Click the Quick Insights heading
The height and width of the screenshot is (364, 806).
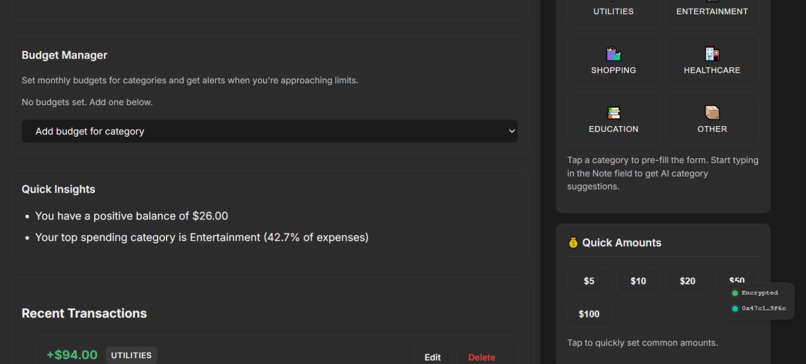(58, 189)
